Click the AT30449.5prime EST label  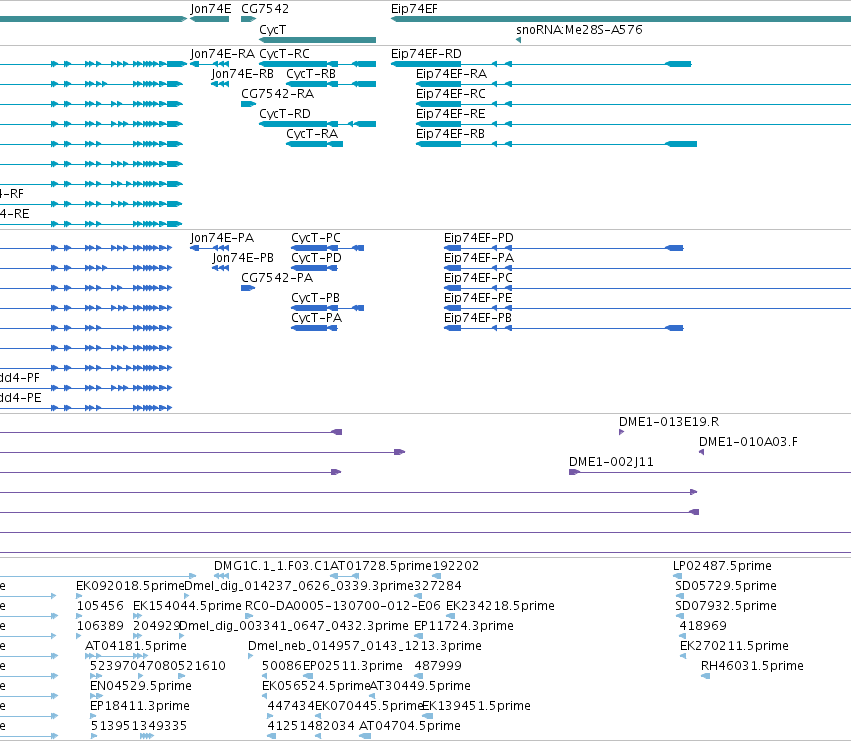tap(420, 687)
